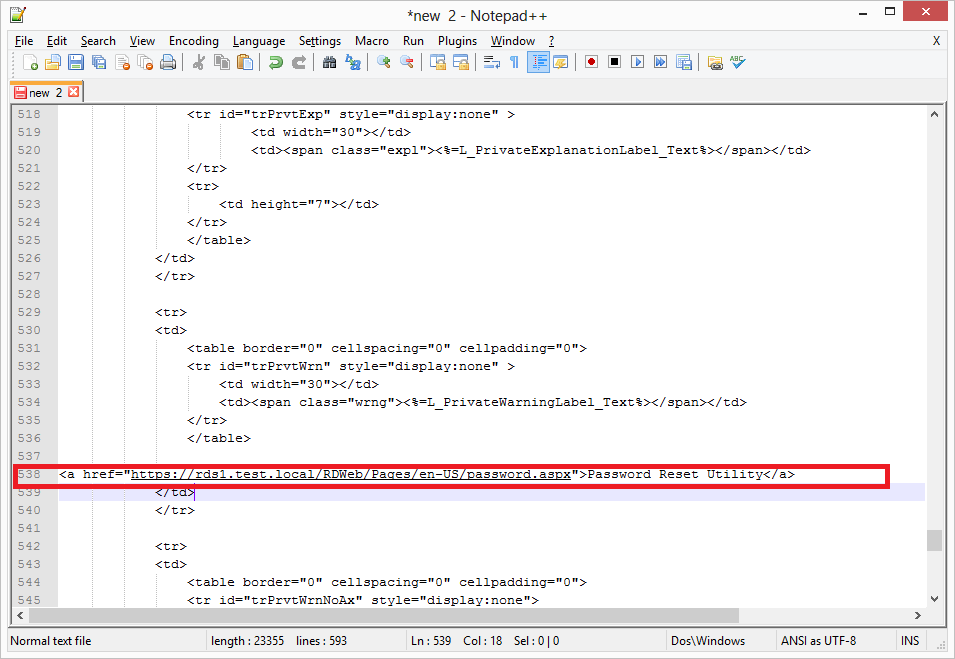
Task: Click the Open file toolbar icon
Action: tap(53, 62)
